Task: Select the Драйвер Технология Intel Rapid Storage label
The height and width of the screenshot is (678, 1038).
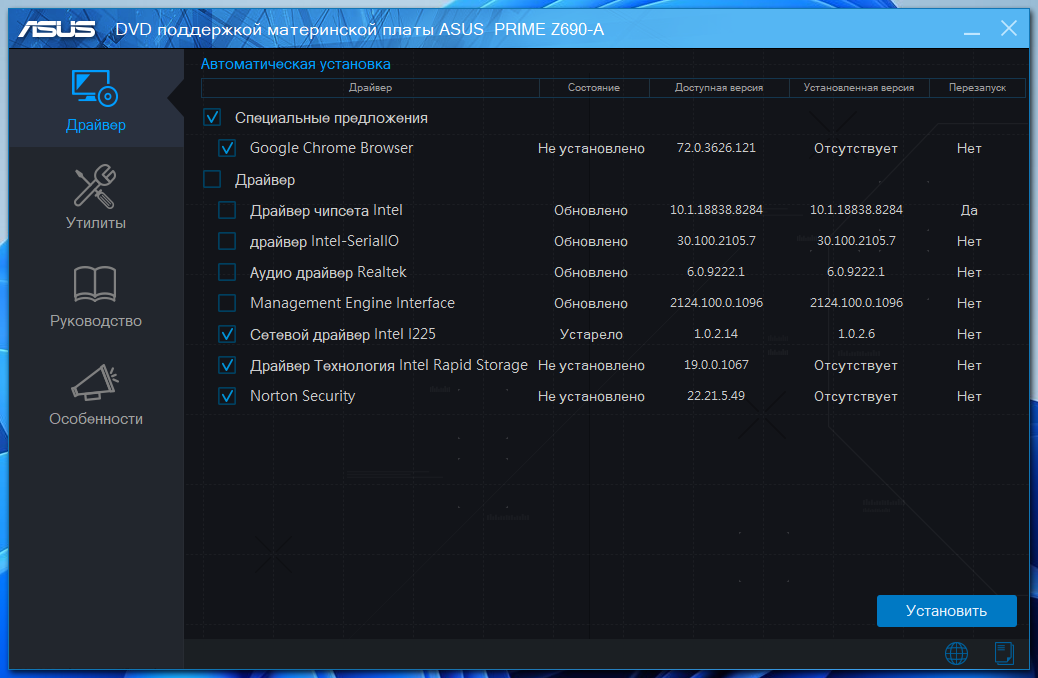Action: (x=389, y=365)
